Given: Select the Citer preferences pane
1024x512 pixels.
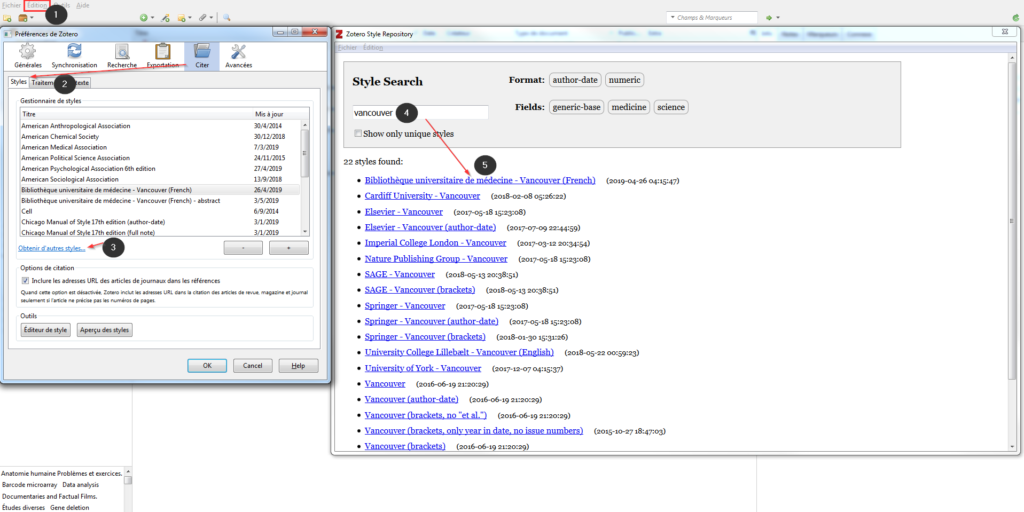Looking at the screenshot, I should [202, 56].
